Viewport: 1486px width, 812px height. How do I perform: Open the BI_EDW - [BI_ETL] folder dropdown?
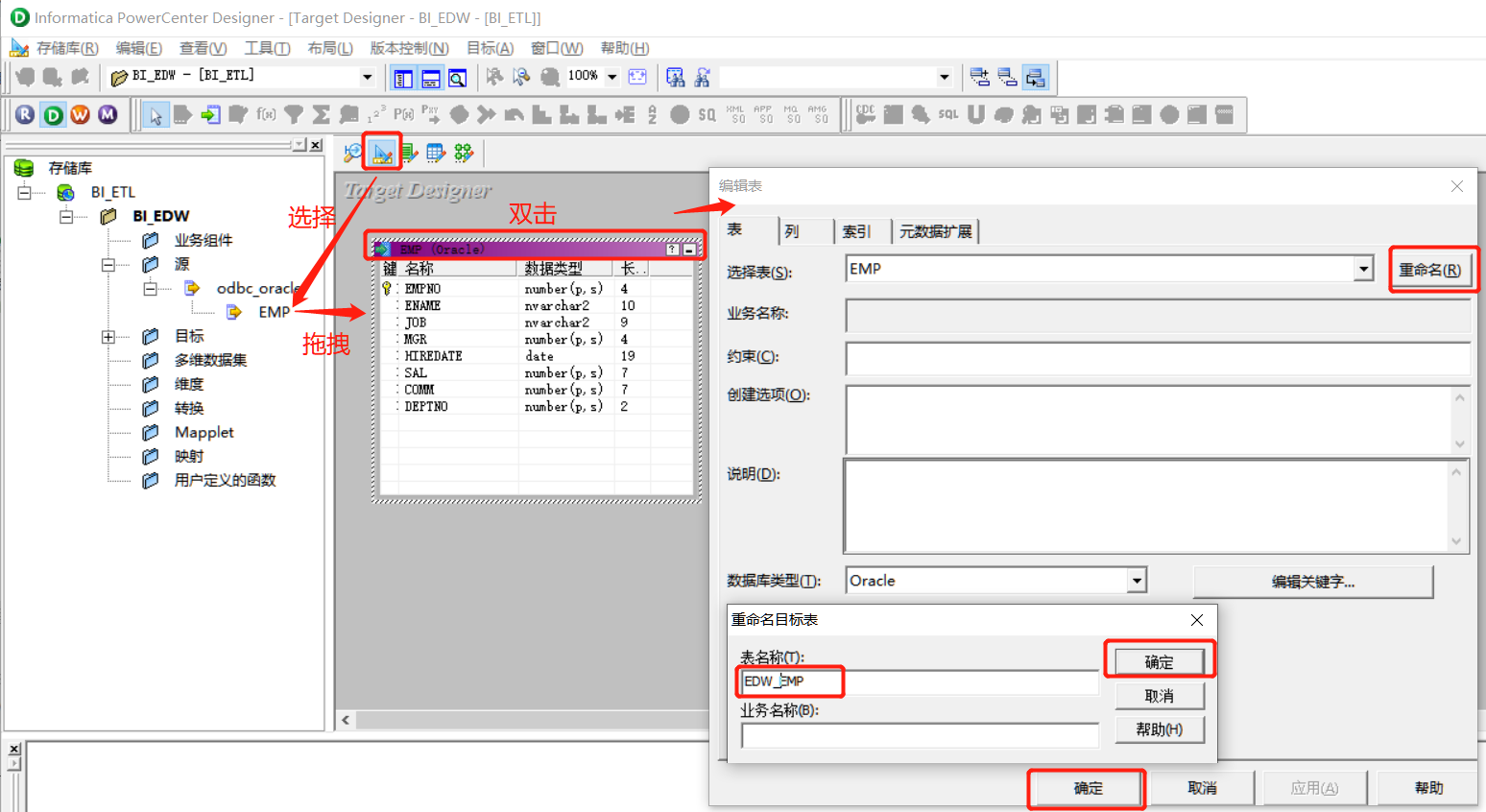367,77
